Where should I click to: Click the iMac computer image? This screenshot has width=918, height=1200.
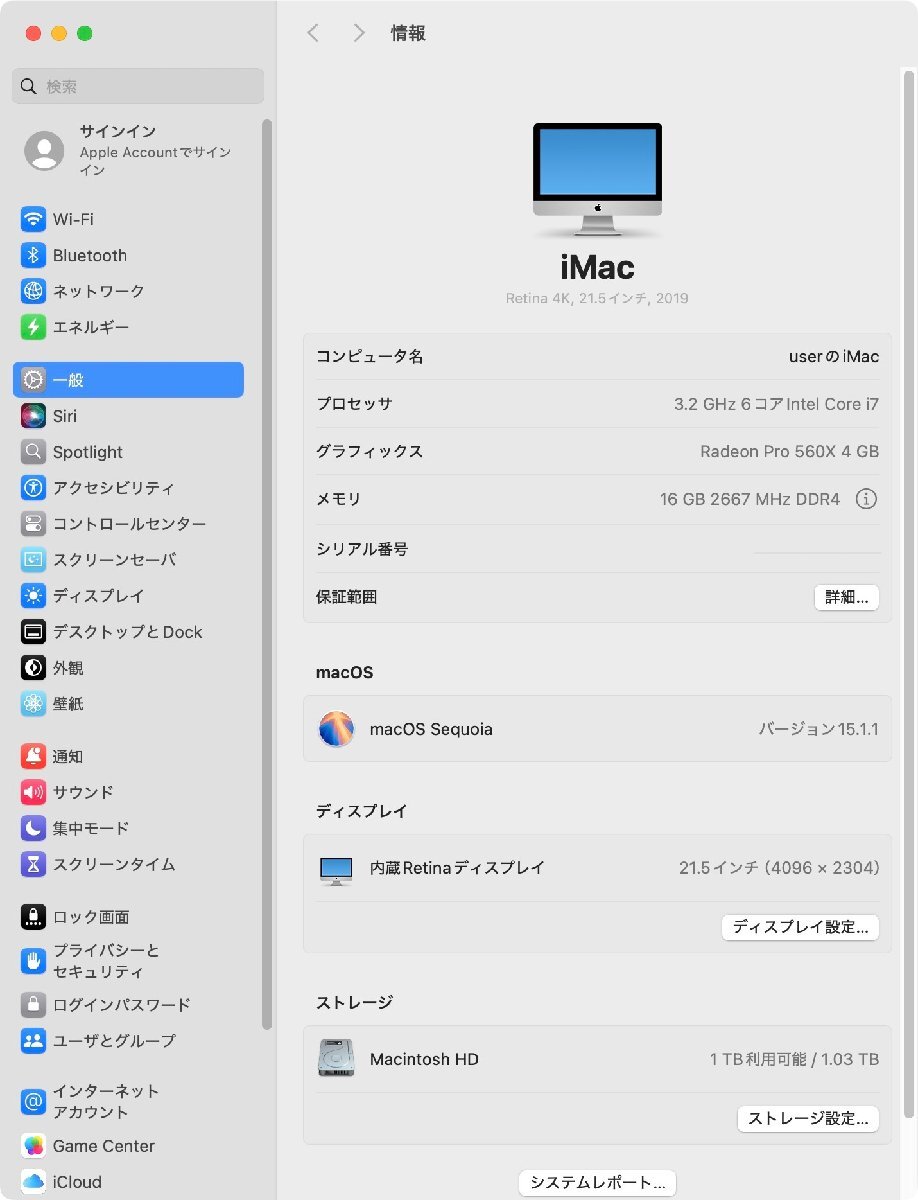597,180
